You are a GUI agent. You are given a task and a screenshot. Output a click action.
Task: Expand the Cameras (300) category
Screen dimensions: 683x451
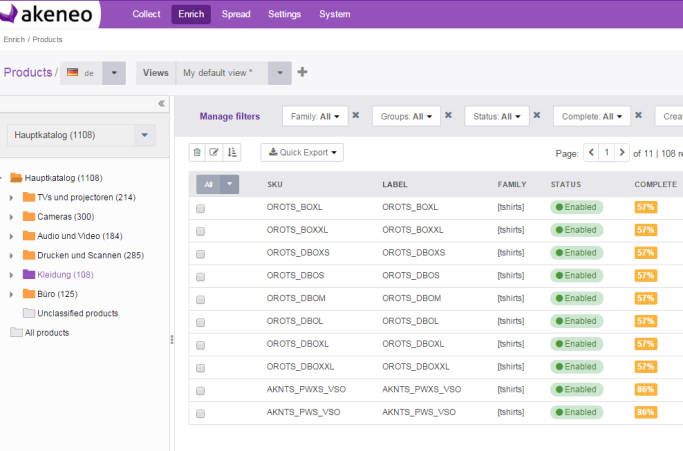point(12,217)
